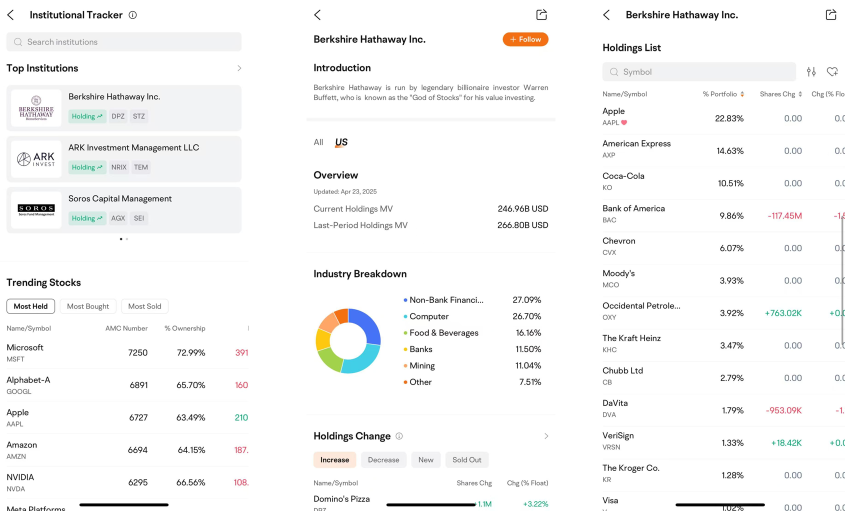The image size is (850, 511).
Task: Share the Holdings List page
Action: [831, 15]
